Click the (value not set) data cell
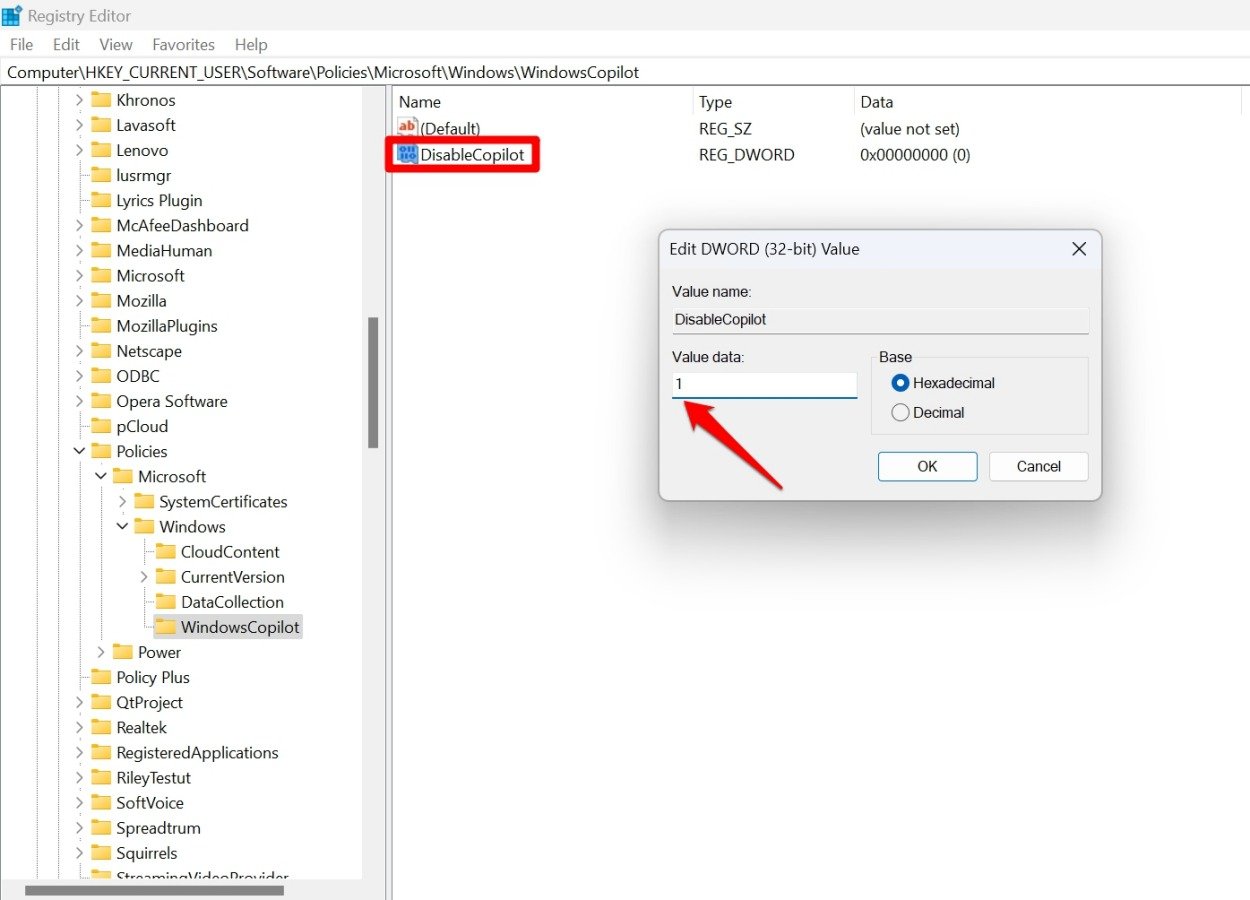1250x900 pixels. (909, 129)
